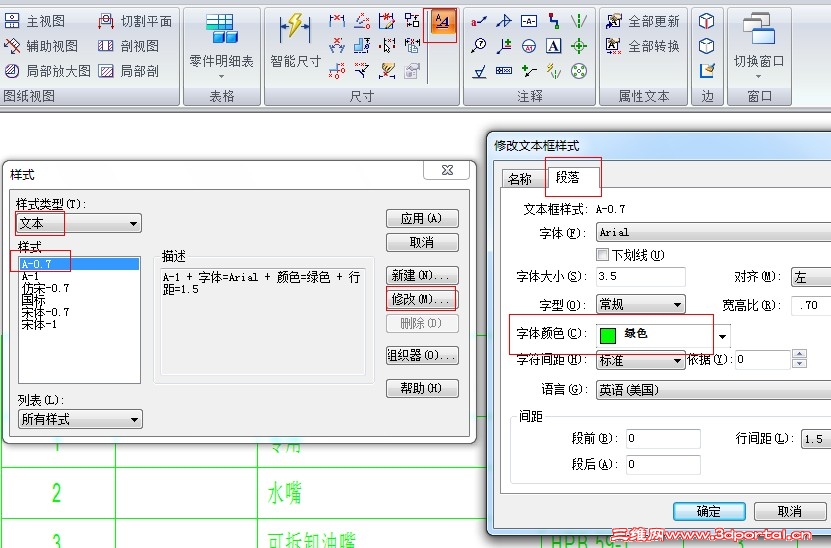Select style A-1 in the style list
The height and width of the screenshot is (548, 831).
[x=30, y=276]
